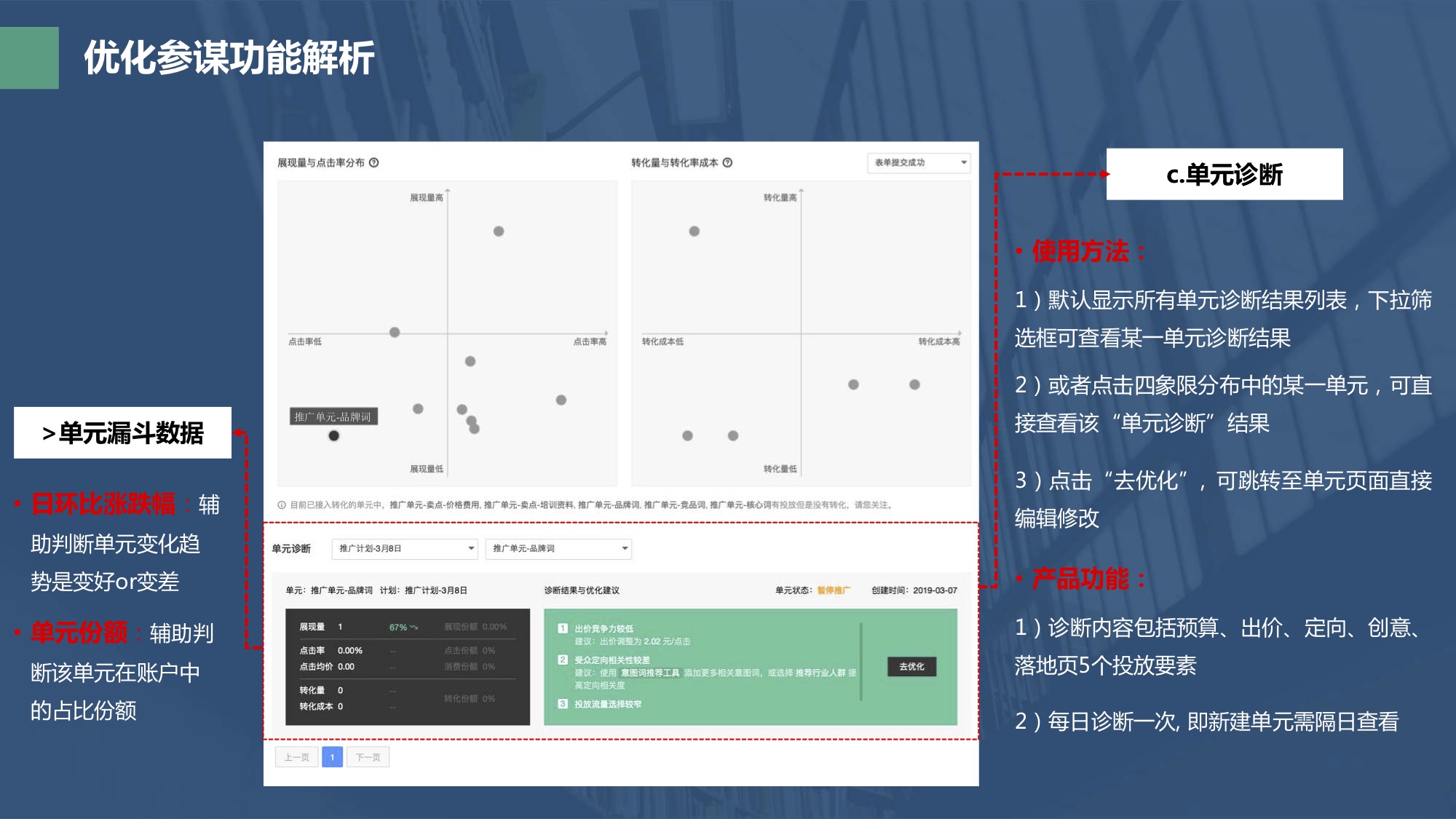
Task: Click number 3 badge for 投放流量选择较窄
Action: (563, 704)
